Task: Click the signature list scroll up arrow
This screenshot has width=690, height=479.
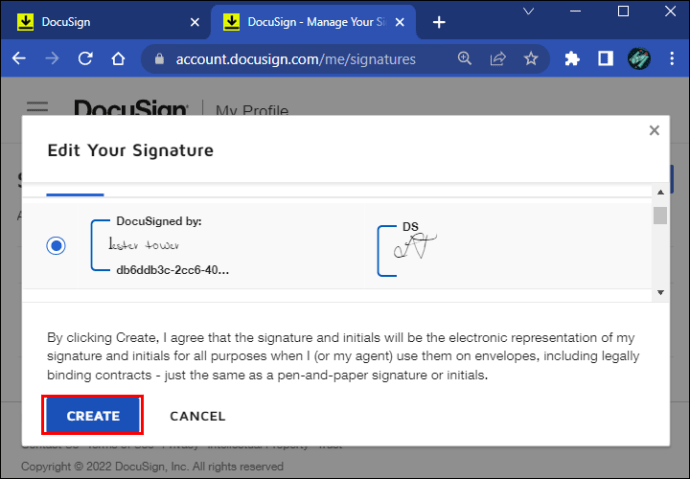Action: (661, 192)
